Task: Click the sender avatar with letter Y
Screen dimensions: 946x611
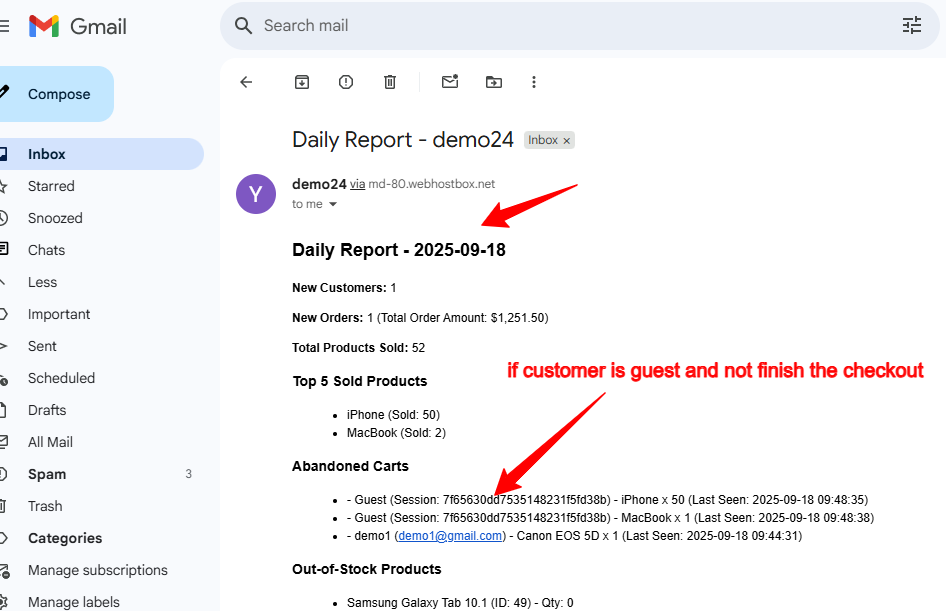Action: tap(256, 193)
